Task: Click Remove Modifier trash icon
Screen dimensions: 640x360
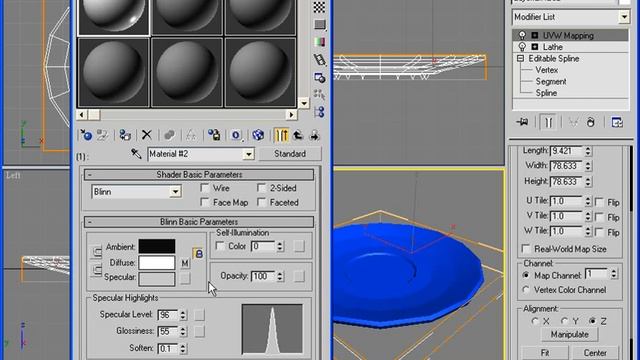Action: 591,122
